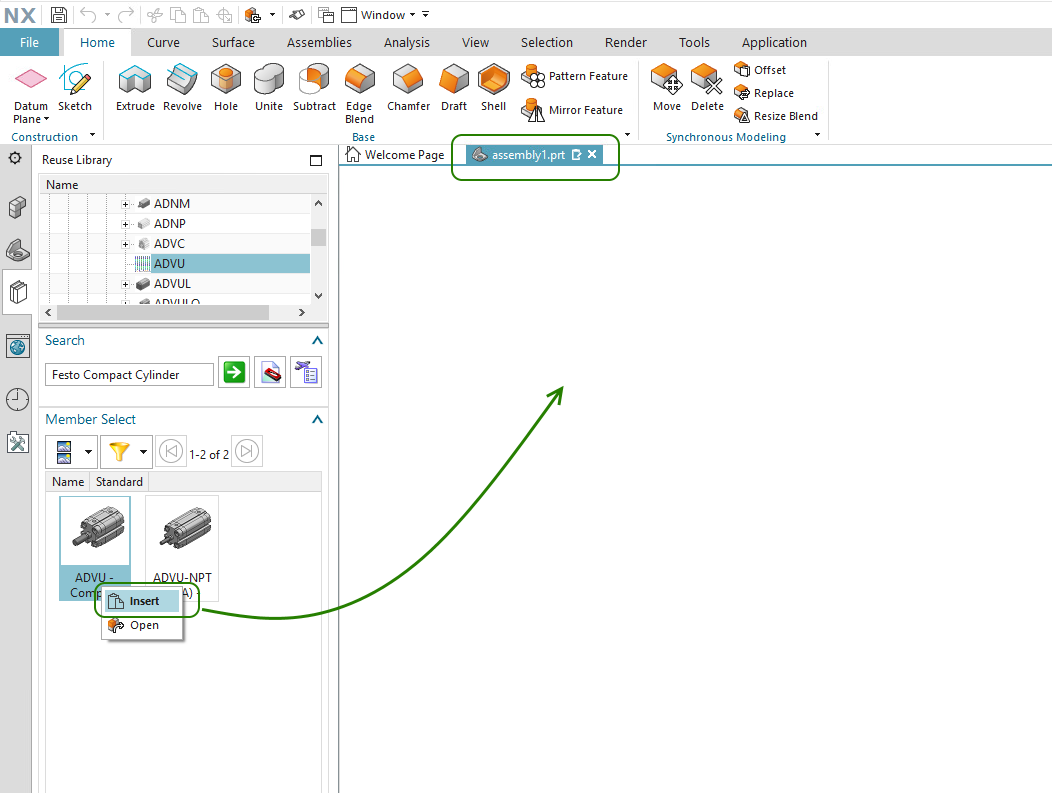Click the Move icon in Synchronous Modeling
The height and width of the screenshot is (793, 1052).
pos(665,88)
